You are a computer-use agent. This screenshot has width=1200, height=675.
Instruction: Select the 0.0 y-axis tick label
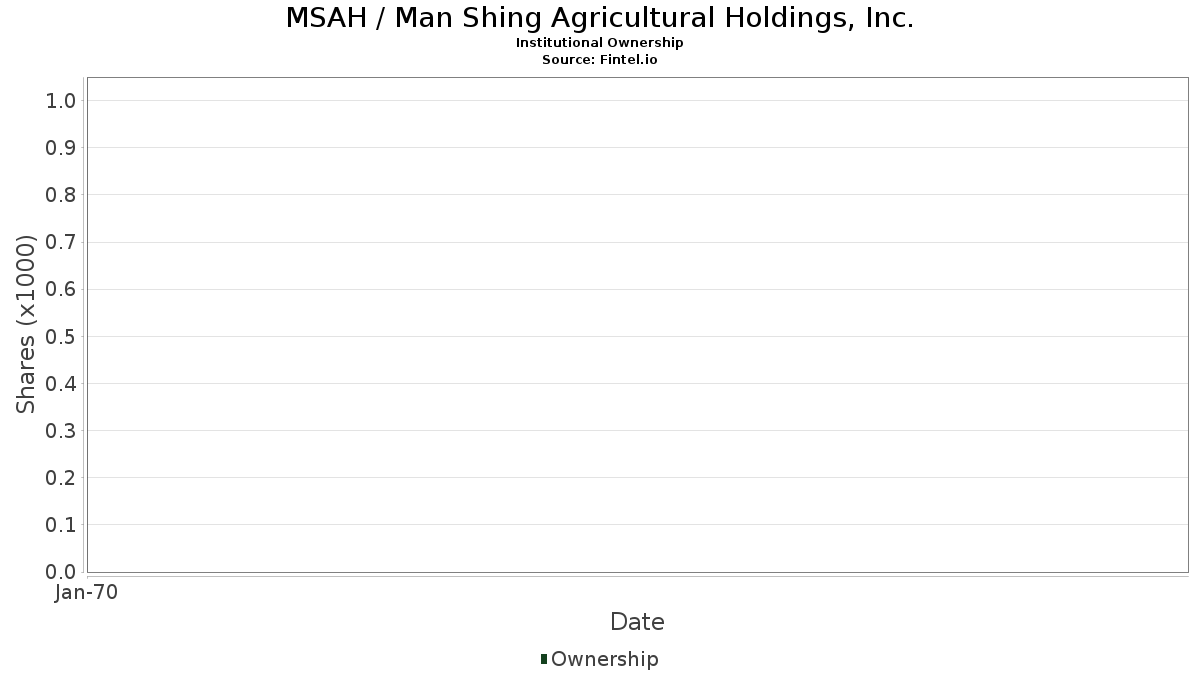click(62, 572)
